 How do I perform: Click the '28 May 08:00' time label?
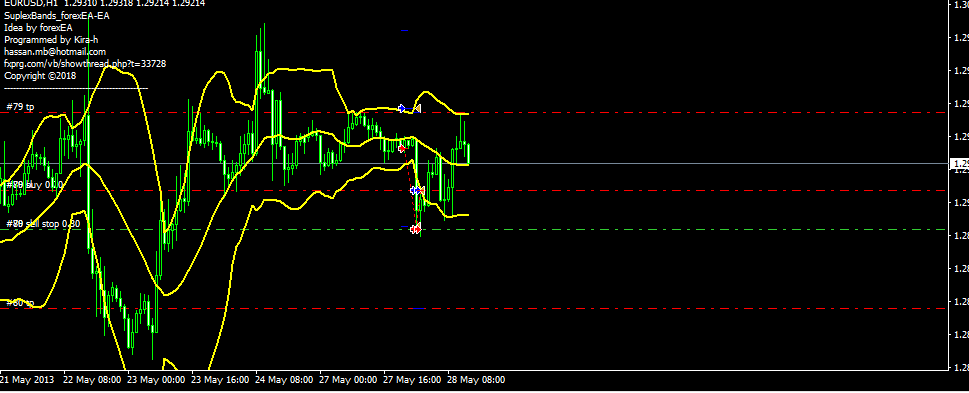click(476, 379)
